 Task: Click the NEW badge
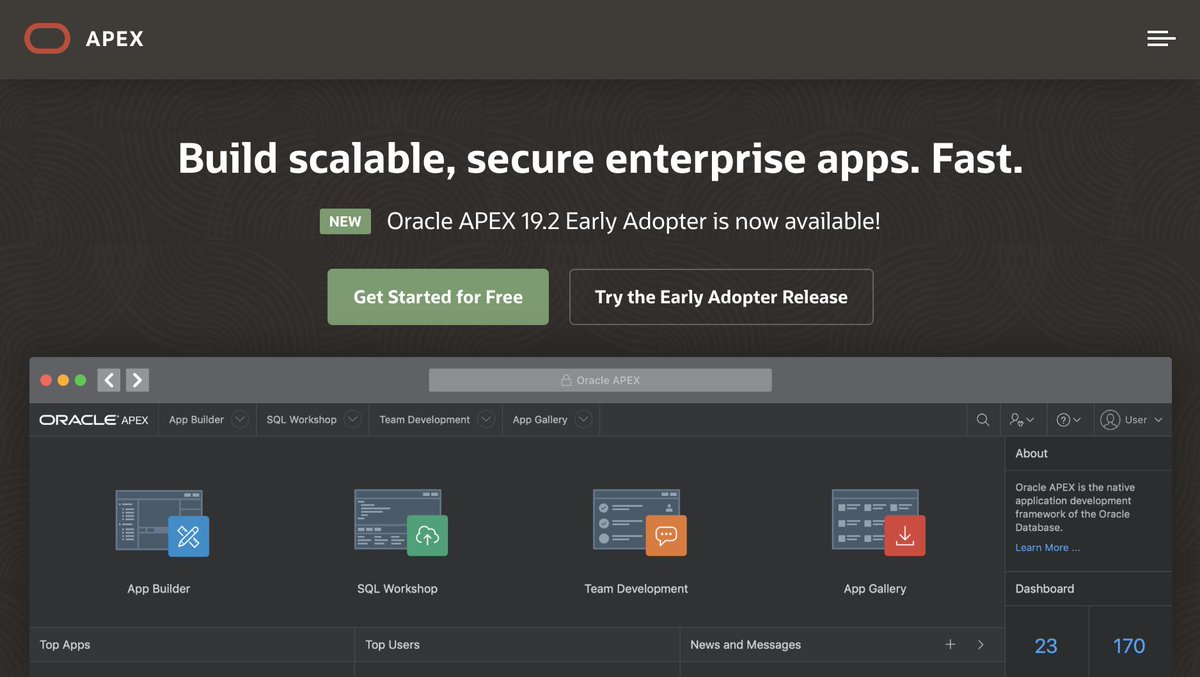click(x=345, y=221)
